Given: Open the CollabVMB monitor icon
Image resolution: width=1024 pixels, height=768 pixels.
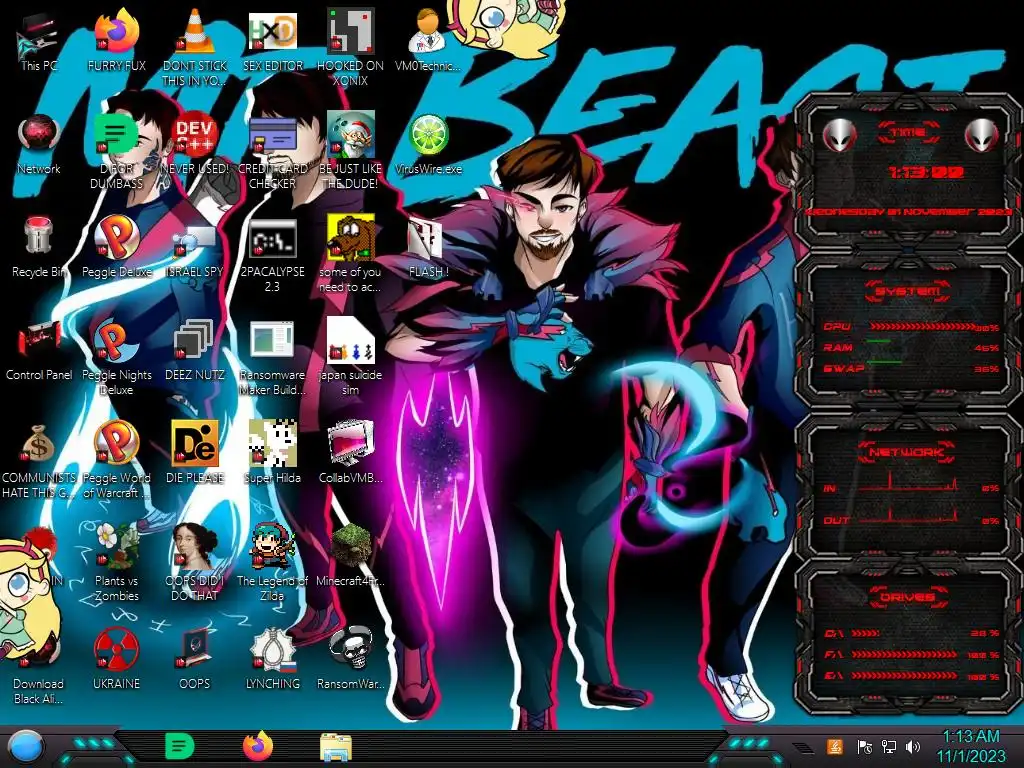Looking at the screenshot, I should [x=350, y=453].
